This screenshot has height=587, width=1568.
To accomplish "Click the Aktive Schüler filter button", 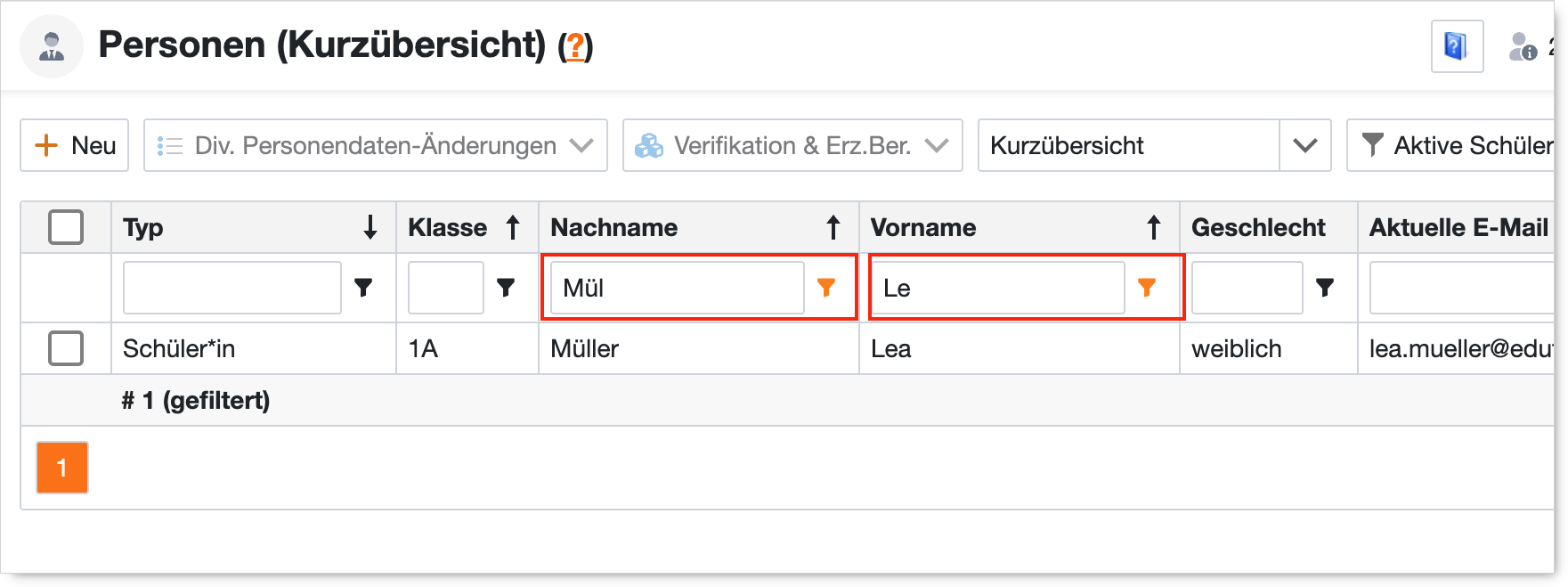I will 1457,145.
